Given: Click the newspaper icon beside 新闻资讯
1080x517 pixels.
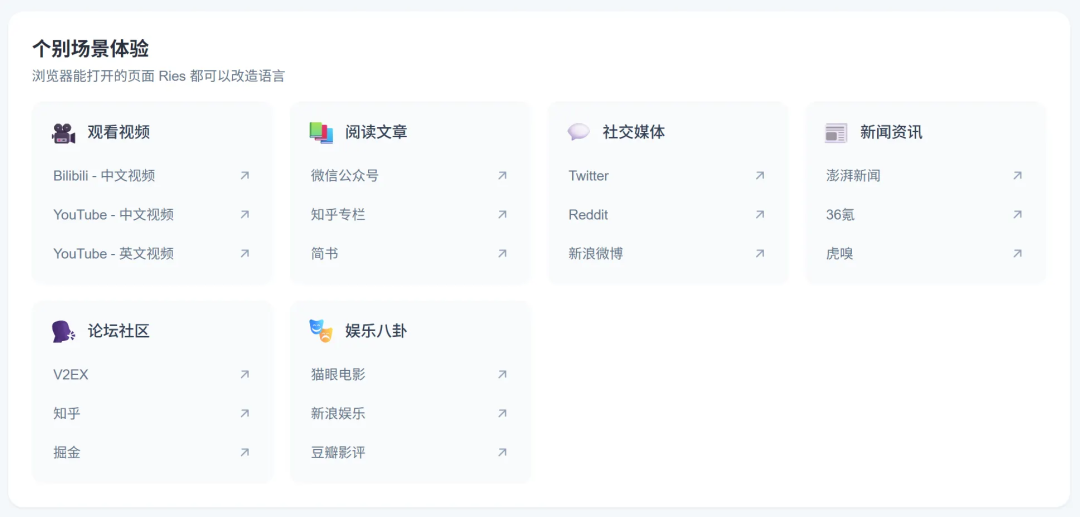Looking at the screenshot, I should coord(836,133).
